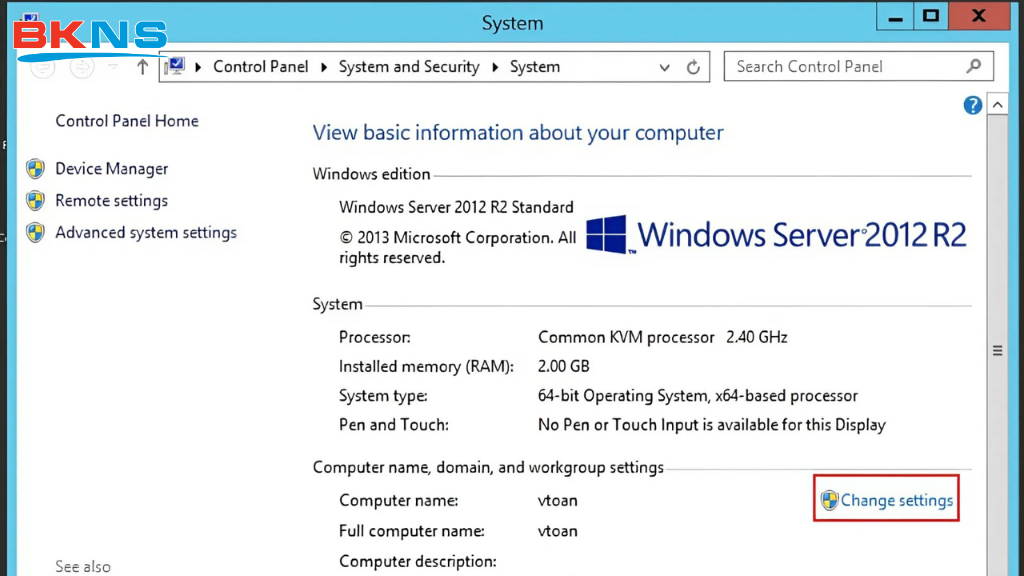
Task: Open the Device Manager link
Action: (112, 169)
